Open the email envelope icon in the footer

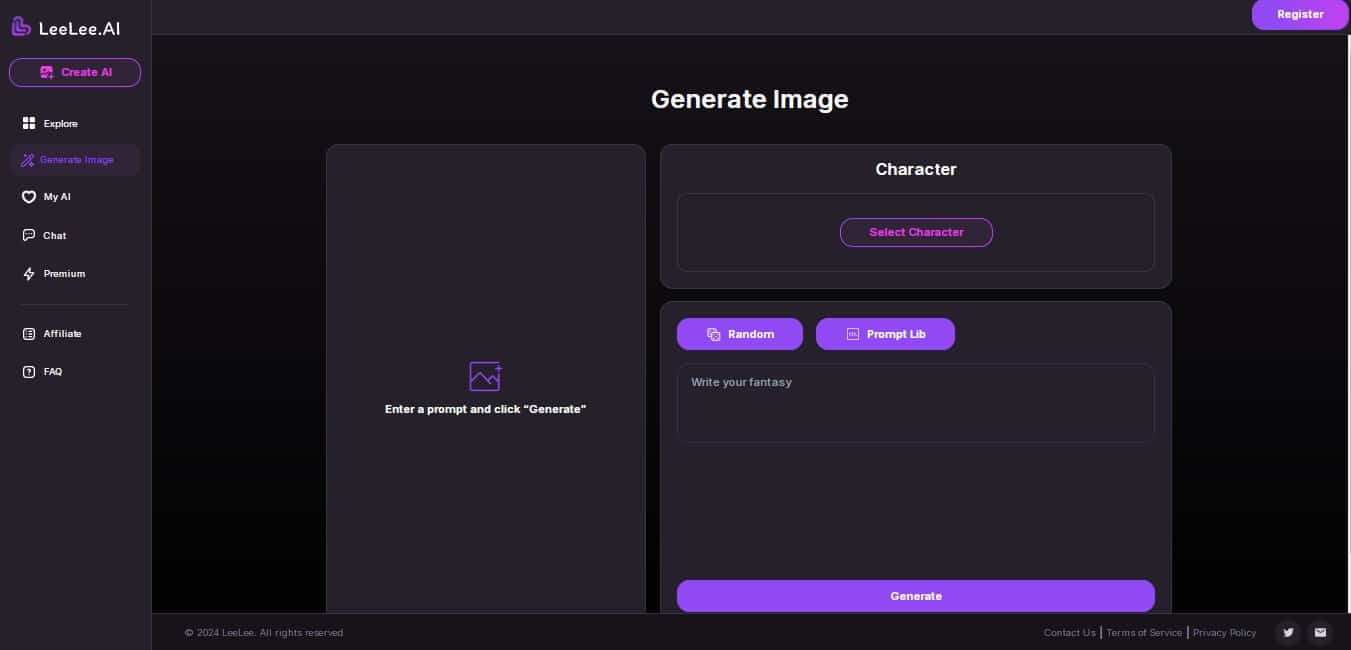(x=1320, y=632)
